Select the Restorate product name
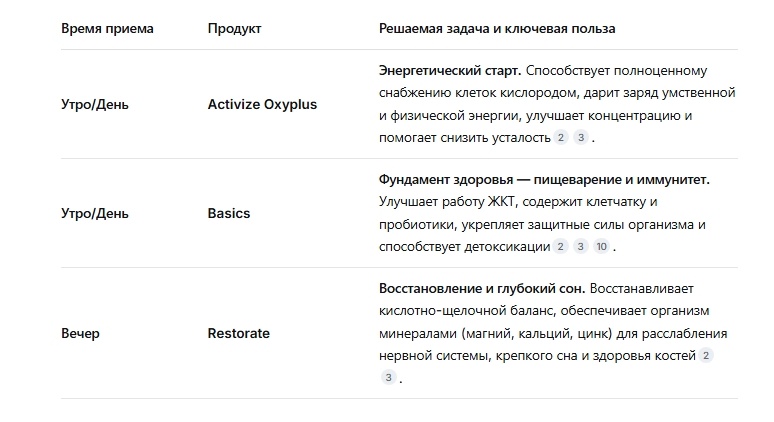Screen dimensions: 774x422 [238, 334]
